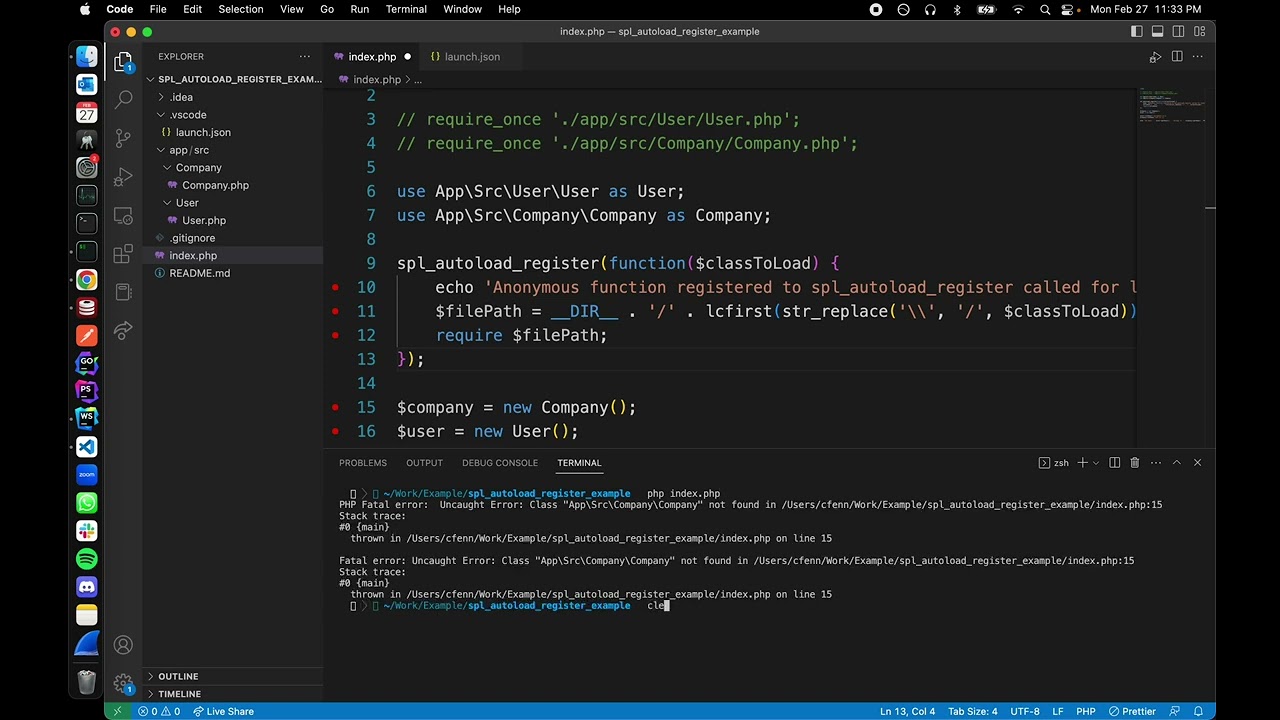Open the Extensions view
1280x720 pixels.
[123, 254]
